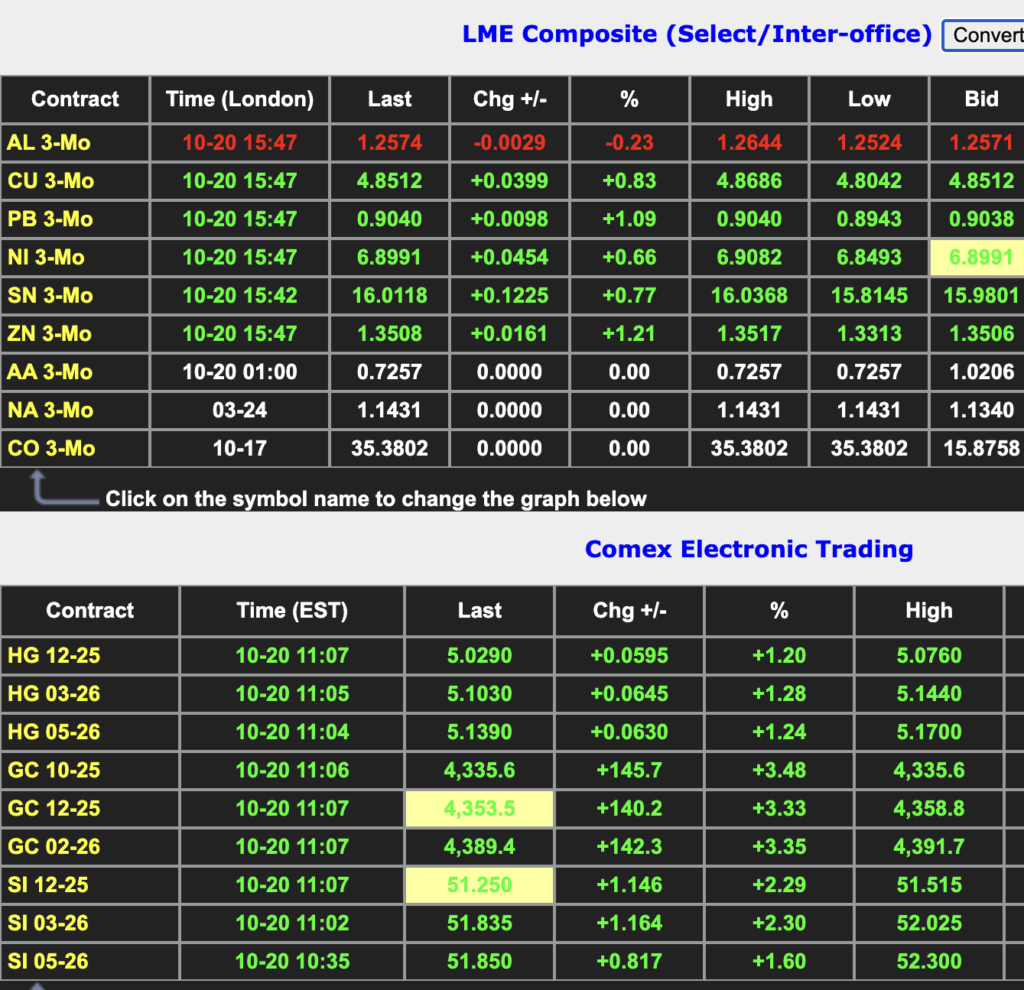This screenshot has height=990, width=1024.
Task: Click the highlighted 4,353.5 last price cell
Action: 480,808
